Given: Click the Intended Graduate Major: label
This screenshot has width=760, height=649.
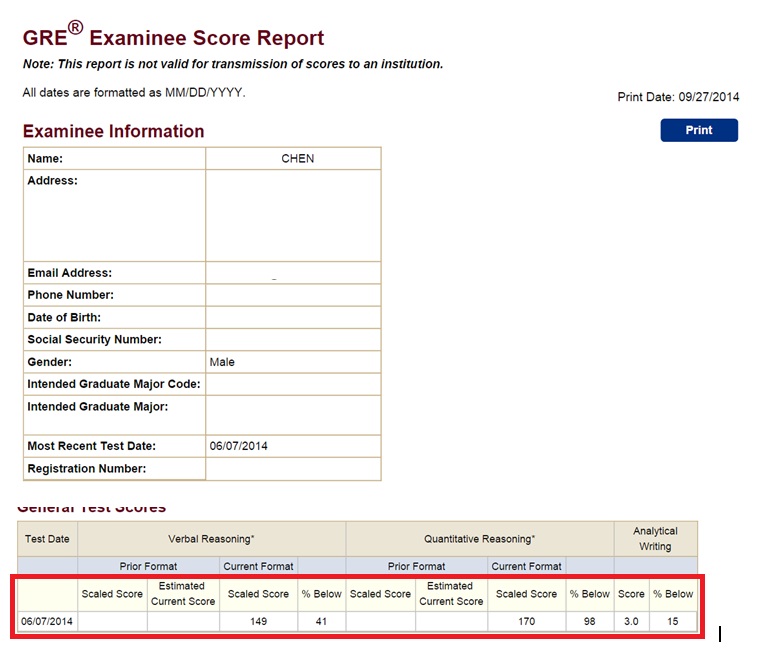Looking at the screenshot, I should coord(97,407).
